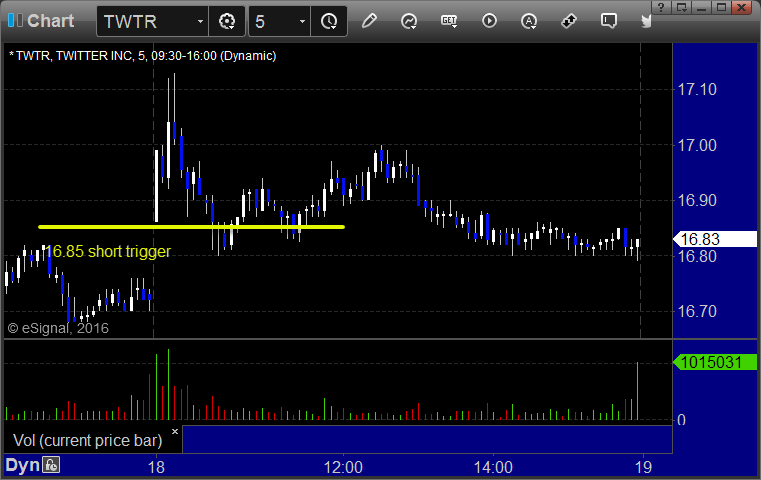This screenshot has width=761, height=480.
Task: Click the 1015031 volume value marker
Action: pyautogui.click(x=714, y=362)
